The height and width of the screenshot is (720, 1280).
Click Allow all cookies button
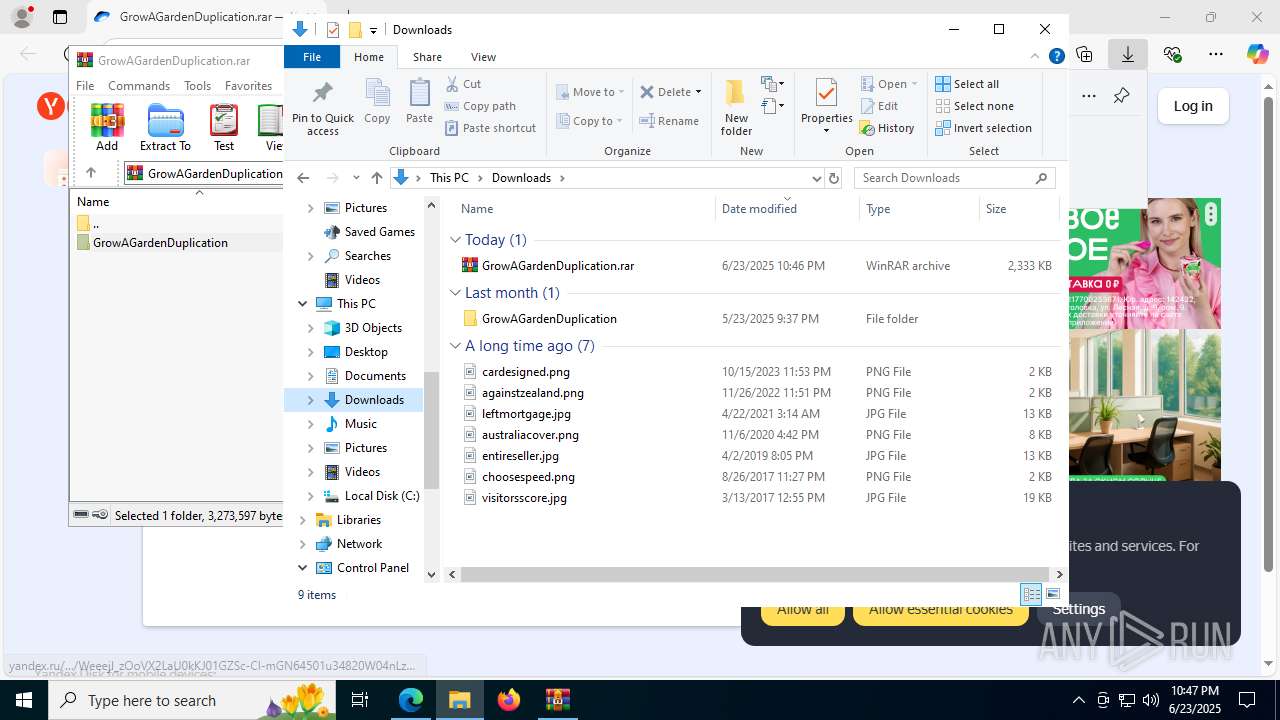[x=802, y=610]
